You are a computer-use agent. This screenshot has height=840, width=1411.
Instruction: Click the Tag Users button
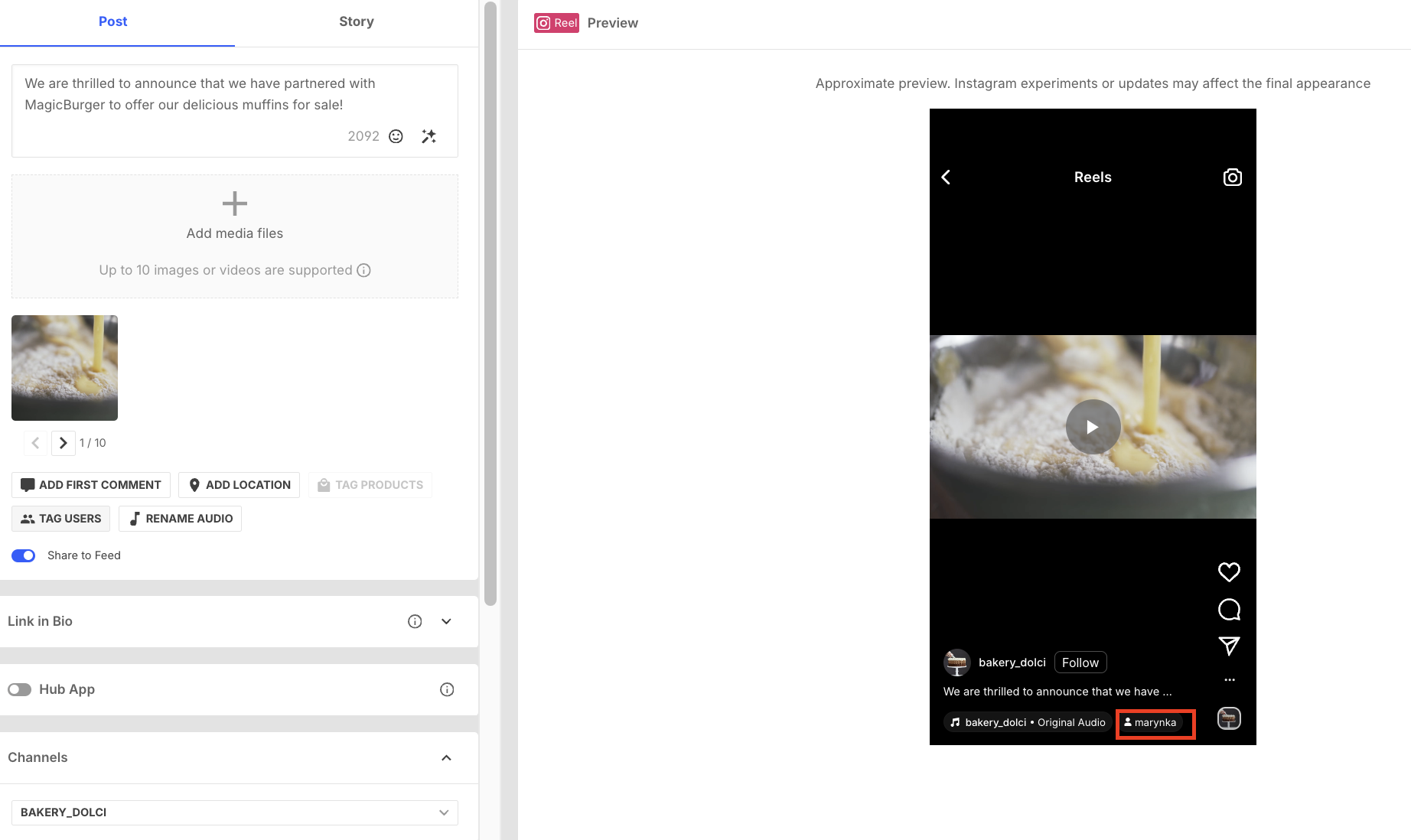point(61,519)
